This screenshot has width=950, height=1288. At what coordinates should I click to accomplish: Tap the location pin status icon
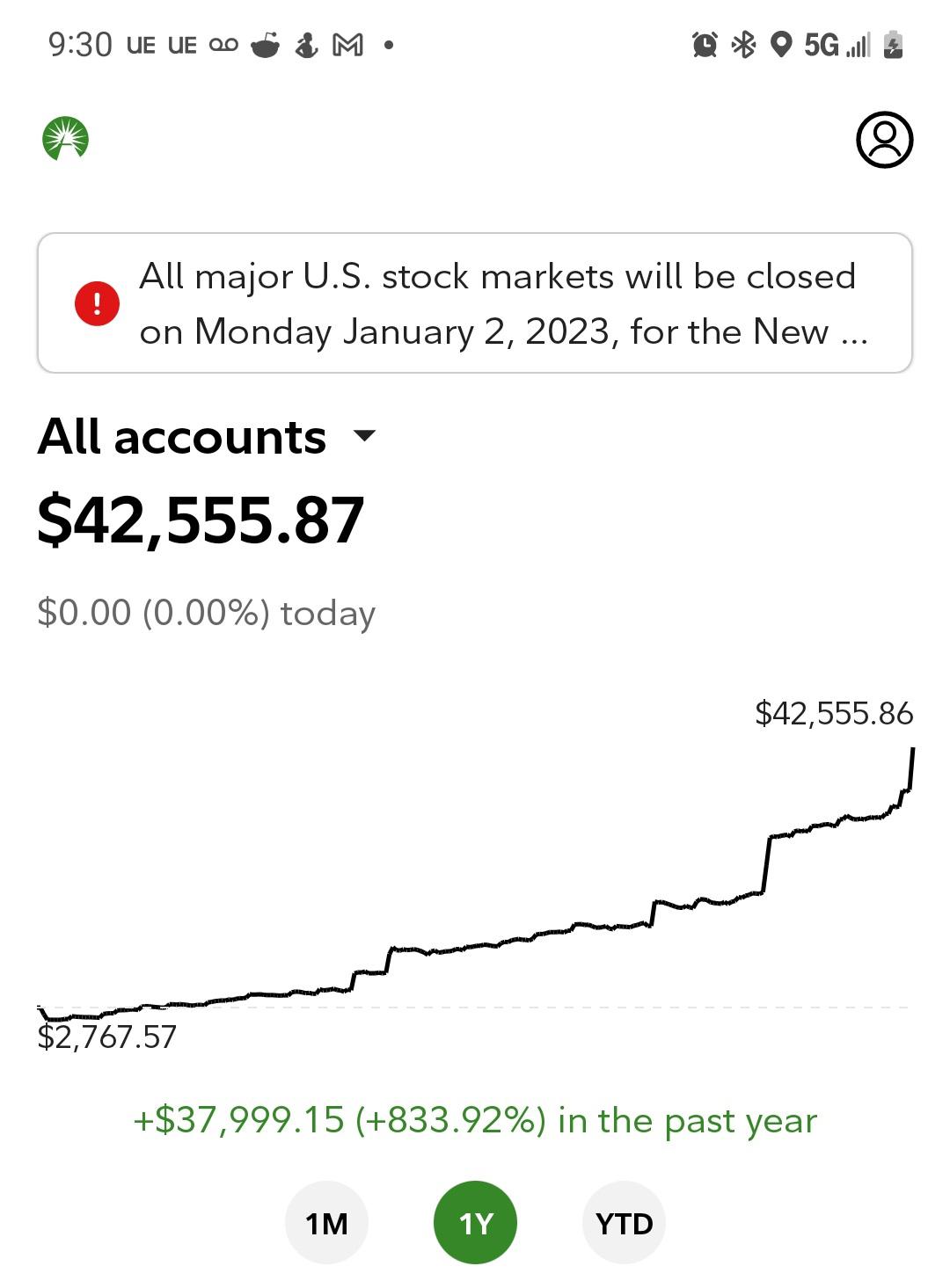[x=780, y=44]
